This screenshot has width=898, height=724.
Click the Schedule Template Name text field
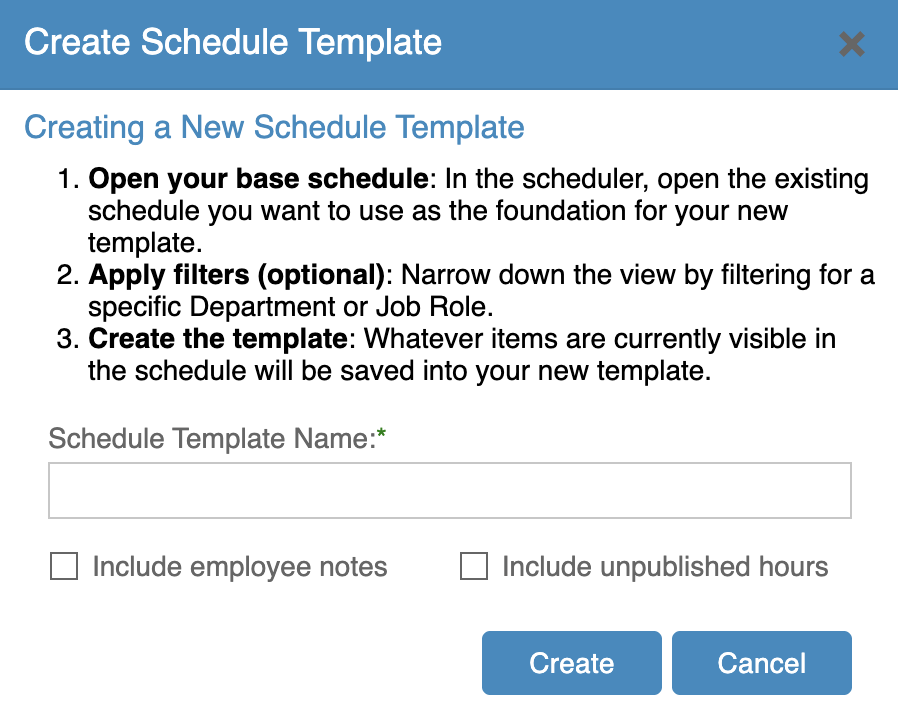coord(449,490)
